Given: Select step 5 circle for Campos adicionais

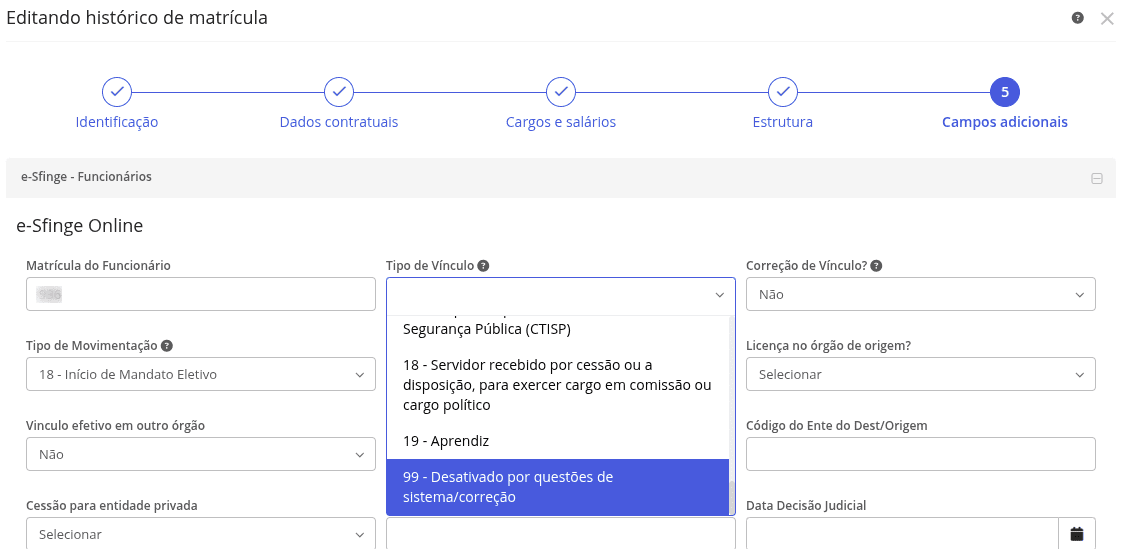Looking at the screenshot, I should (1005, 92).
